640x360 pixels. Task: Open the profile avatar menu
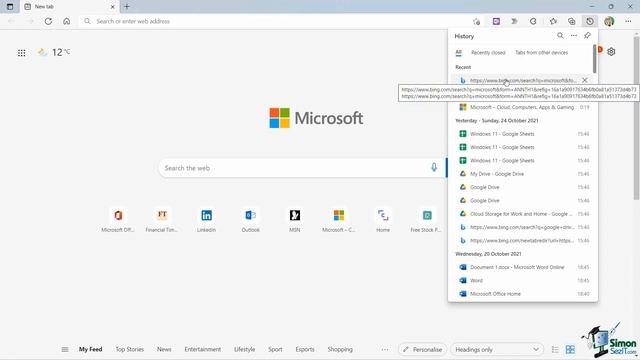click(x=609, y=21)
